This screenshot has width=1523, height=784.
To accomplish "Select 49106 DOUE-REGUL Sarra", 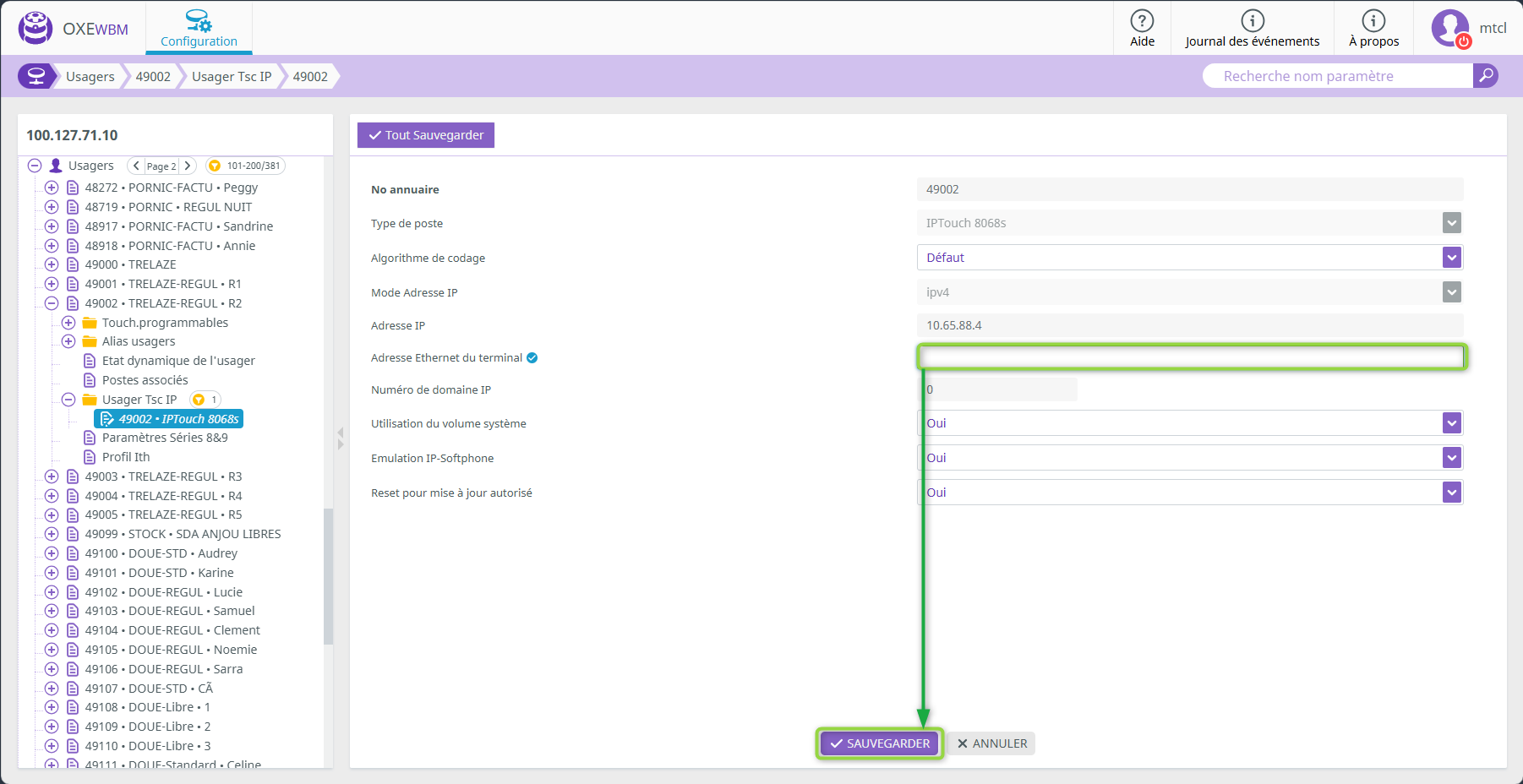I will point(164,669).
